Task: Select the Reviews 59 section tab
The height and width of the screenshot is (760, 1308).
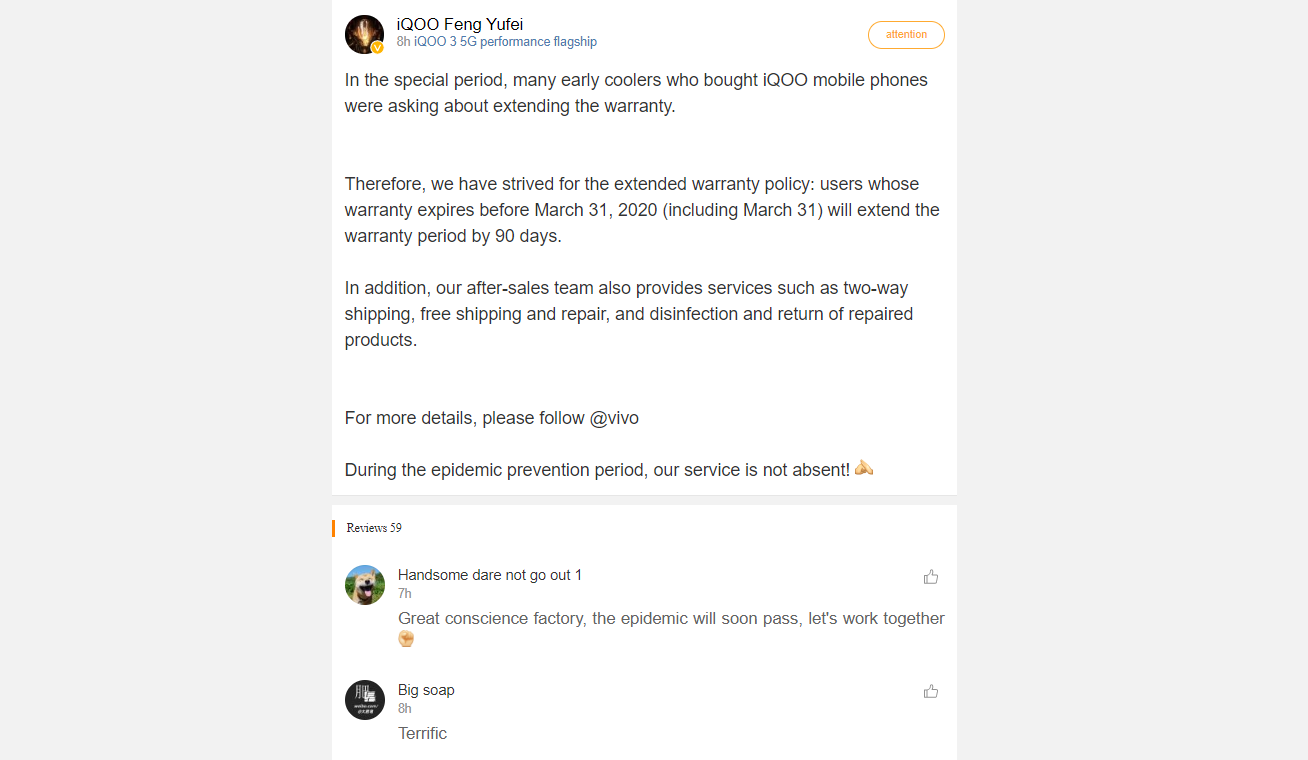Action: [x=374, y=528]
